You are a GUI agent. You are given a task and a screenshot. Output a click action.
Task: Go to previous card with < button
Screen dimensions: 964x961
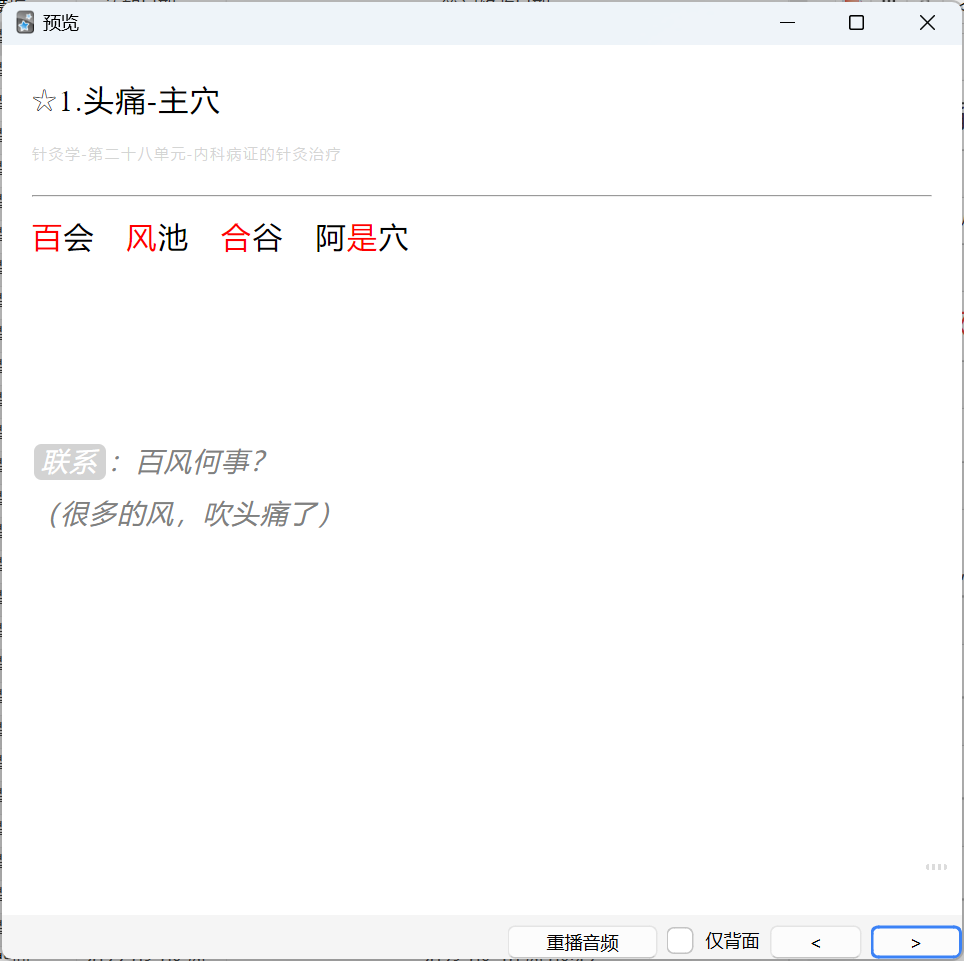click(x=815, y=942)
